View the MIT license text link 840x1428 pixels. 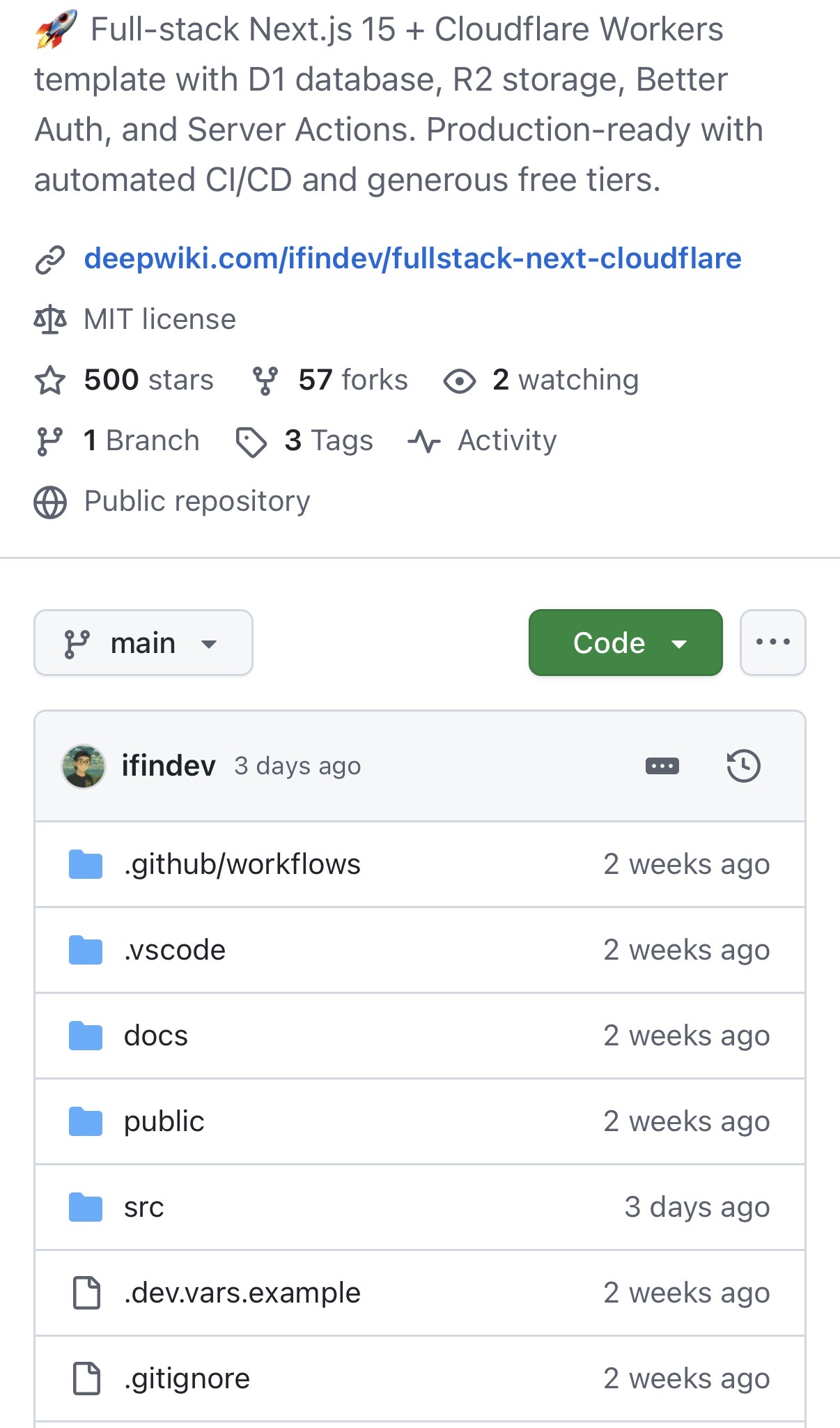tap(160, 319)
